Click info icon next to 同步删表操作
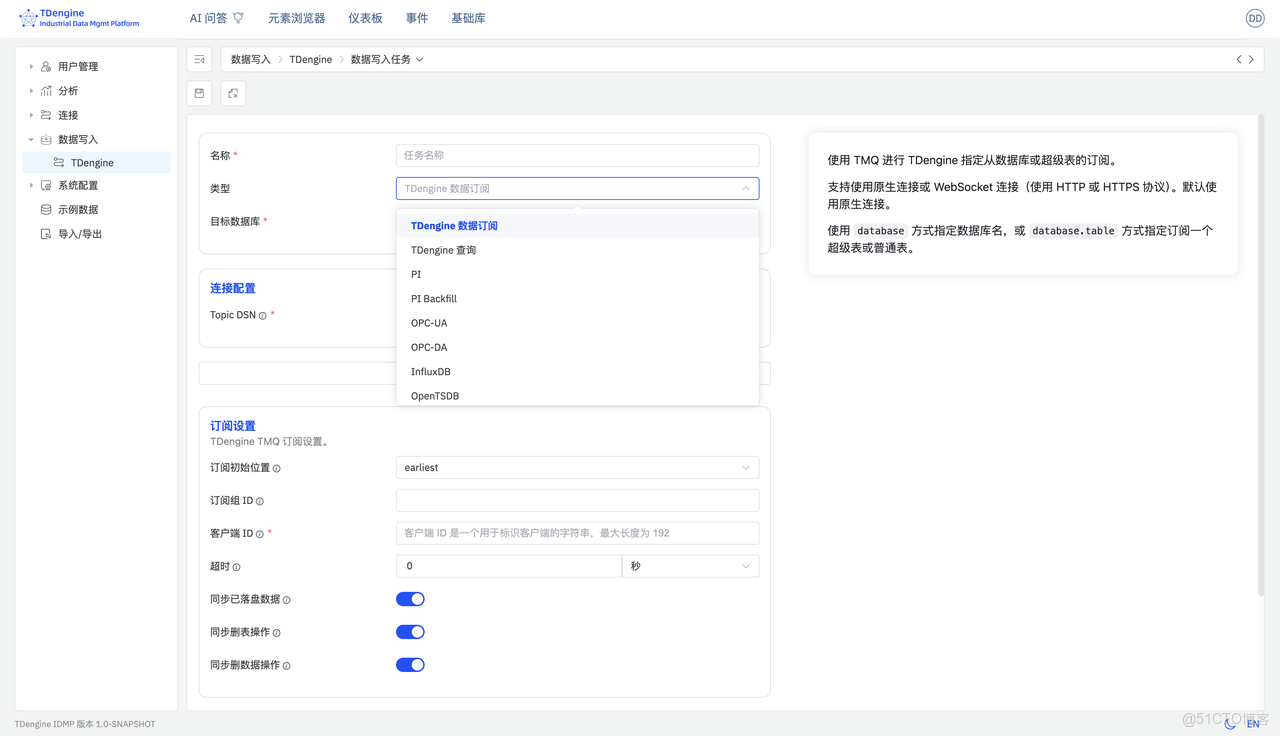1280x736 pixels. (277, 633)
